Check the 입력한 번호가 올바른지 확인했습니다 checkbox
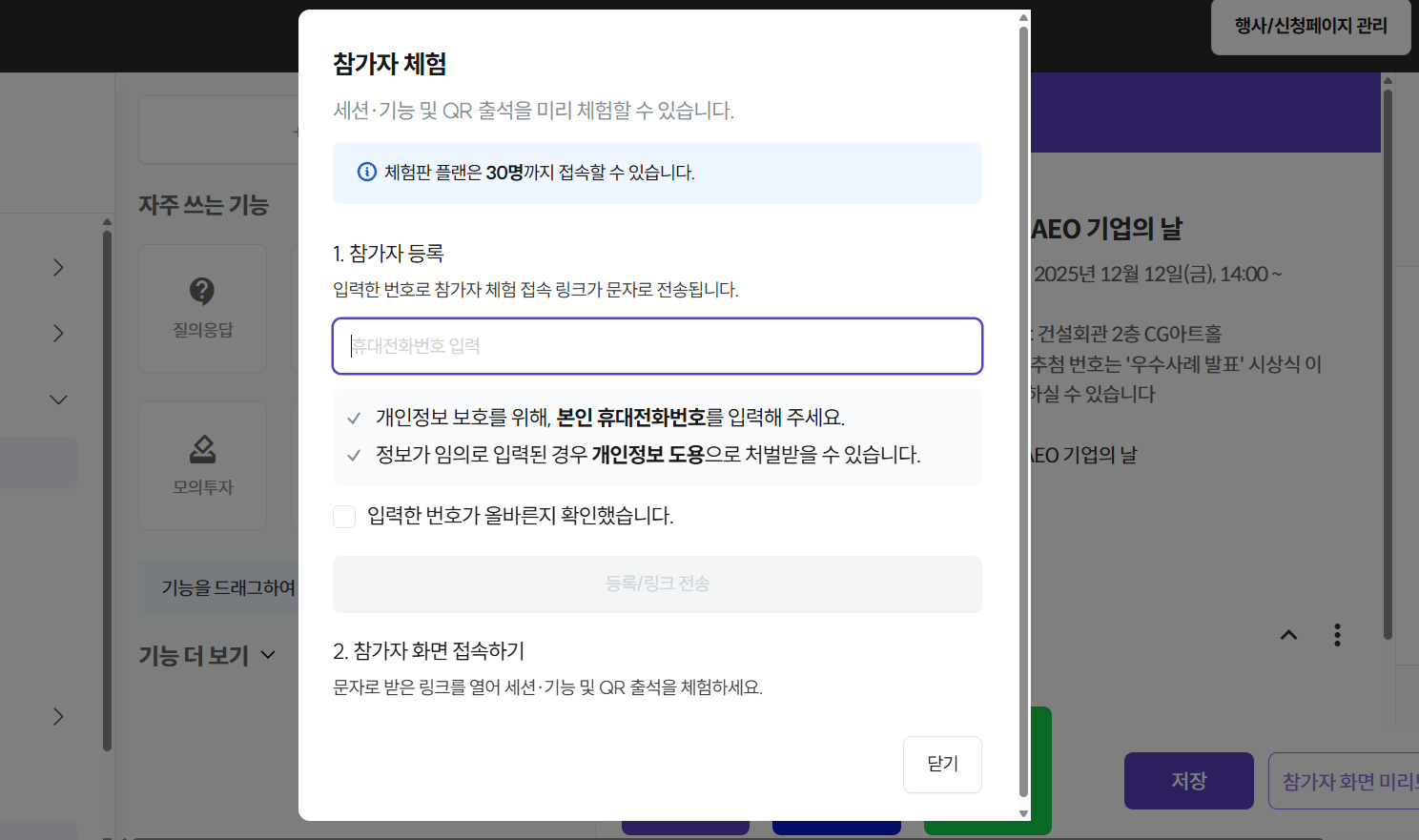 click(344, 516)
